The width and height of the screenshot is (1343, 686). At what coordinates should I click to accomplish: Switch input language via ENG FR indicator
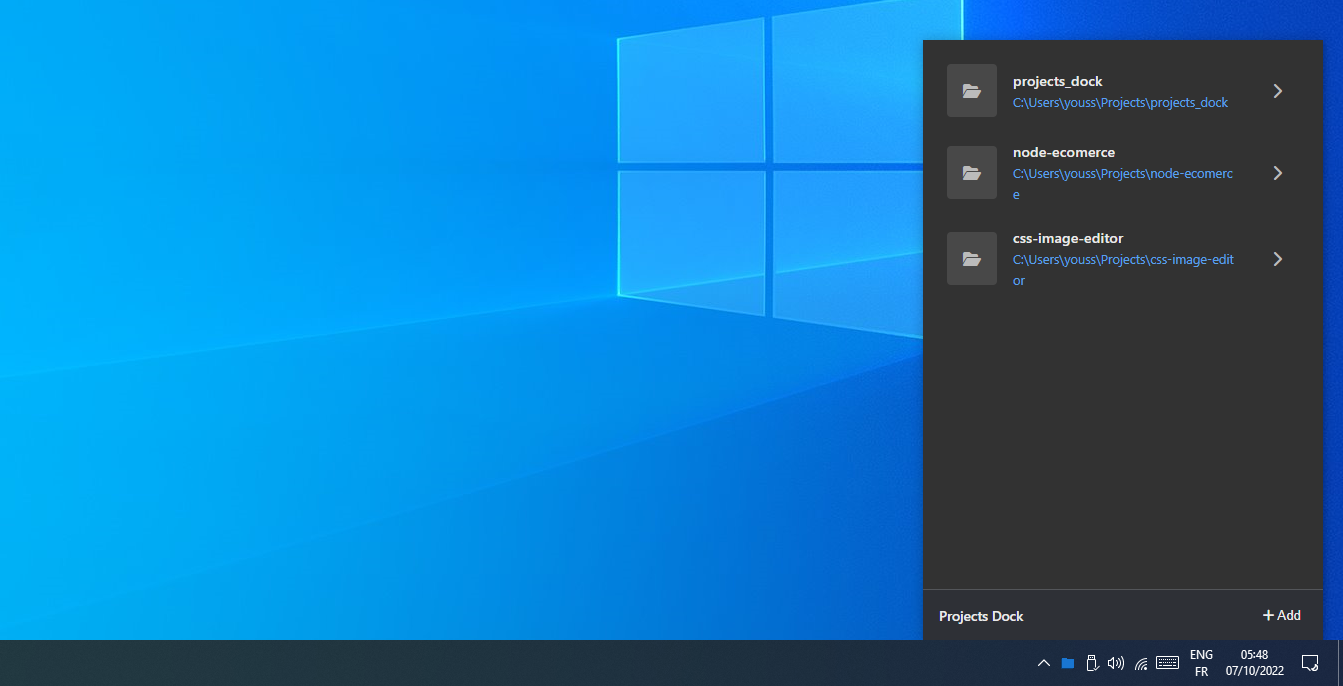coord(1200,661)
